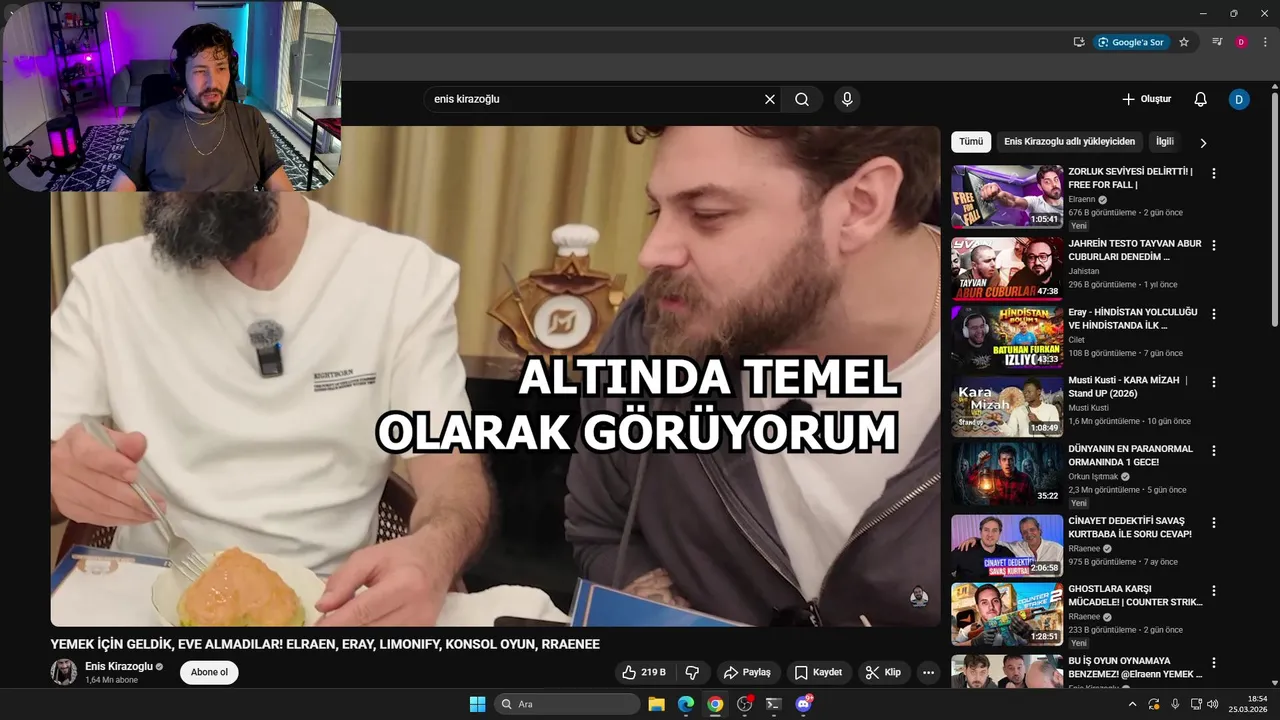Viewport: 1280px width, 720px height.
Task: Open Microsoft Edge from taskbar
Action: pyautogui.click(x=686, y=704)
